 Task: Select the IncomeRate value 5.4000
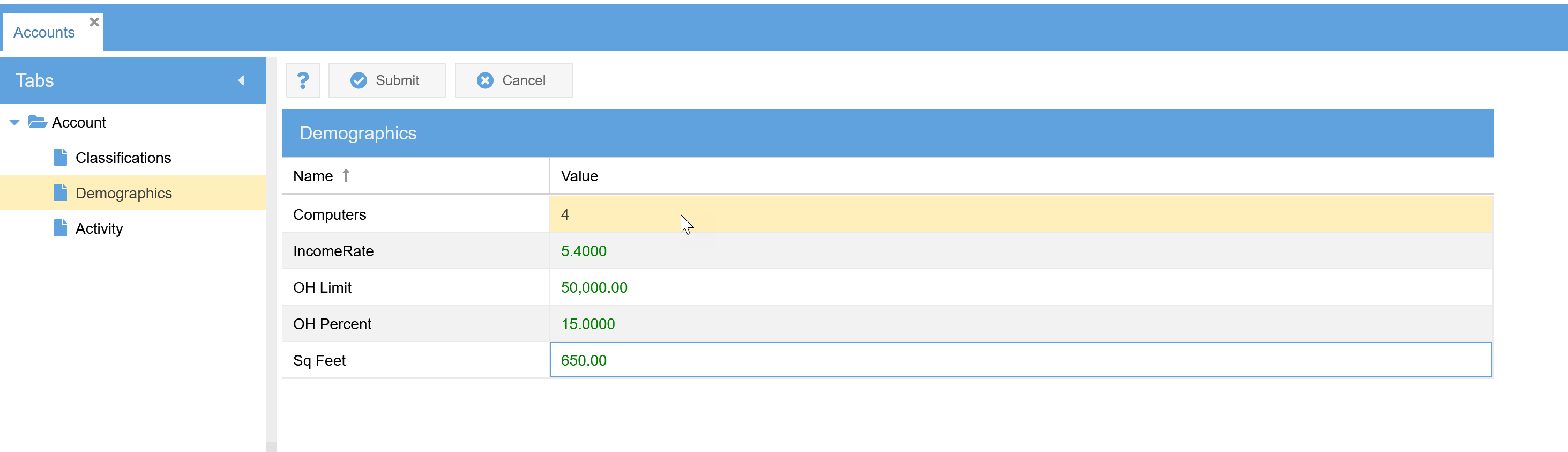click(x=583, y=251)
